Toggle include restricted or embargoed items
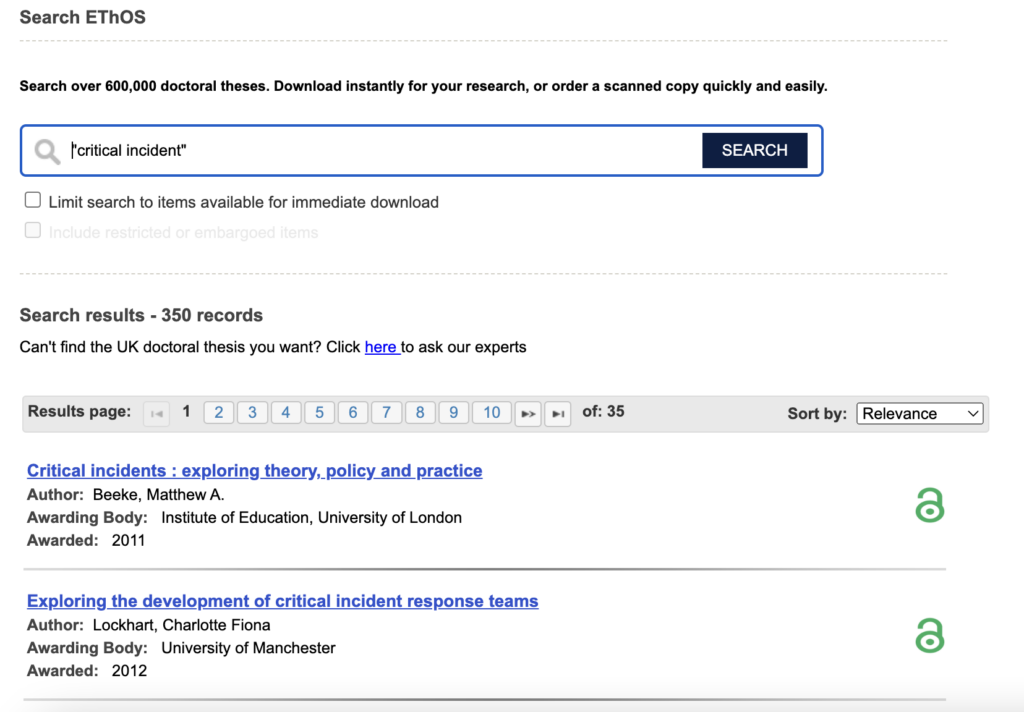1024x712 pixels. pyautogui.click(x=33, y=231)
